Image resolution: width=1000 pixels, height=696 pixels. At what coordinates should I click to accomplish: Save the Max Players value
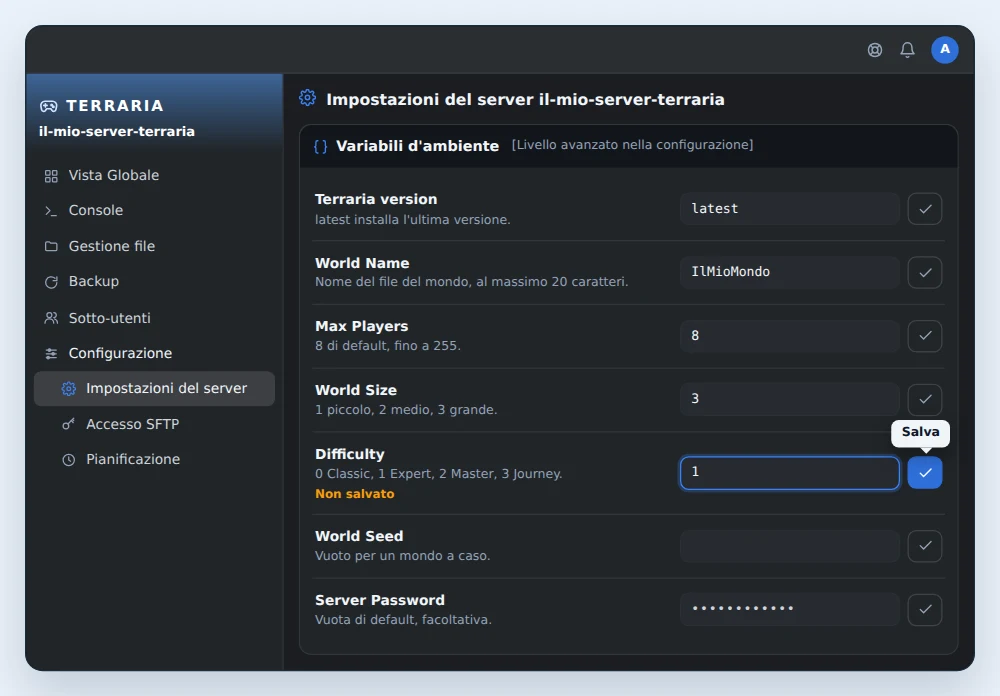tap(925, 336)
